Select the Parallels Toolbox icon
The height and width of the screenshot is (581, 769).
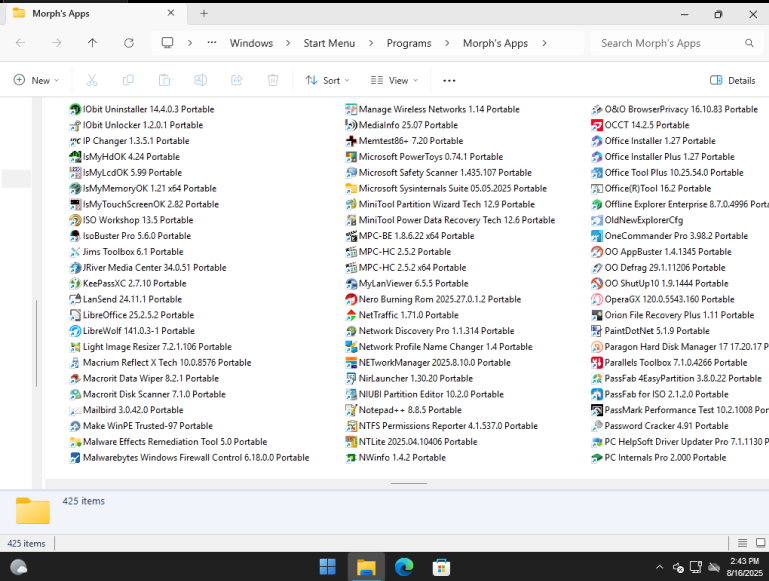pyautogui.click(x=597, y=362)
